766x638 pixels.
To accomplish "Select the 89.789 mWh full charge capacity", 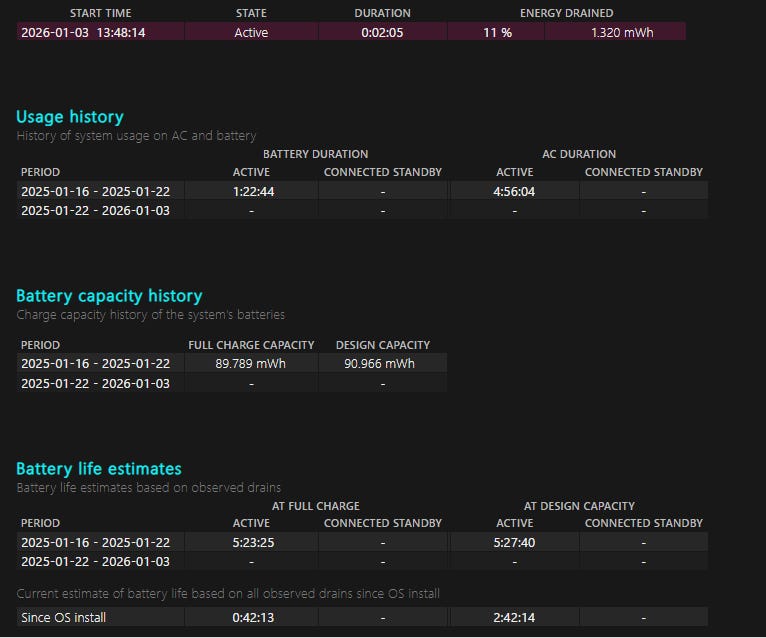I will [x=251, y=363].
